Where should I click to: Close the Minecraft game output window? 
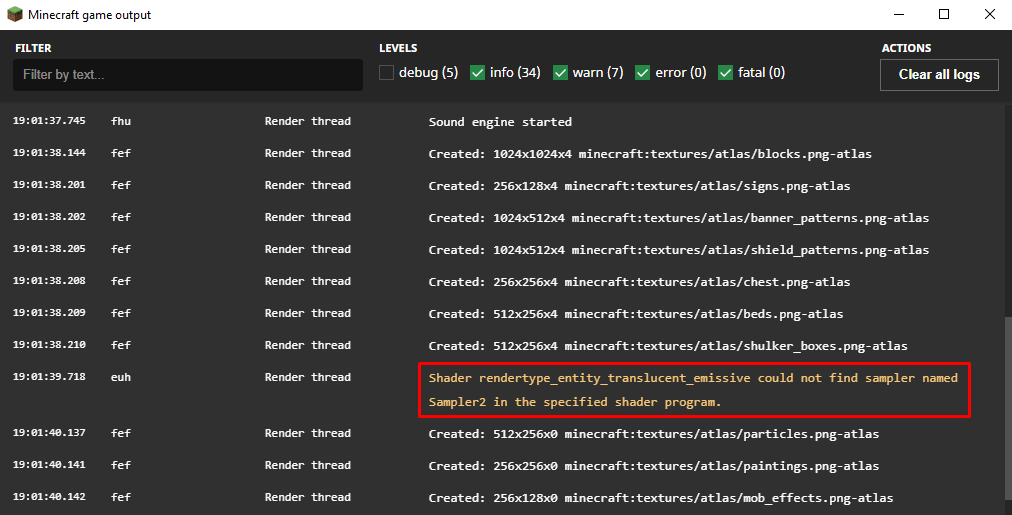tap(989, 14)
